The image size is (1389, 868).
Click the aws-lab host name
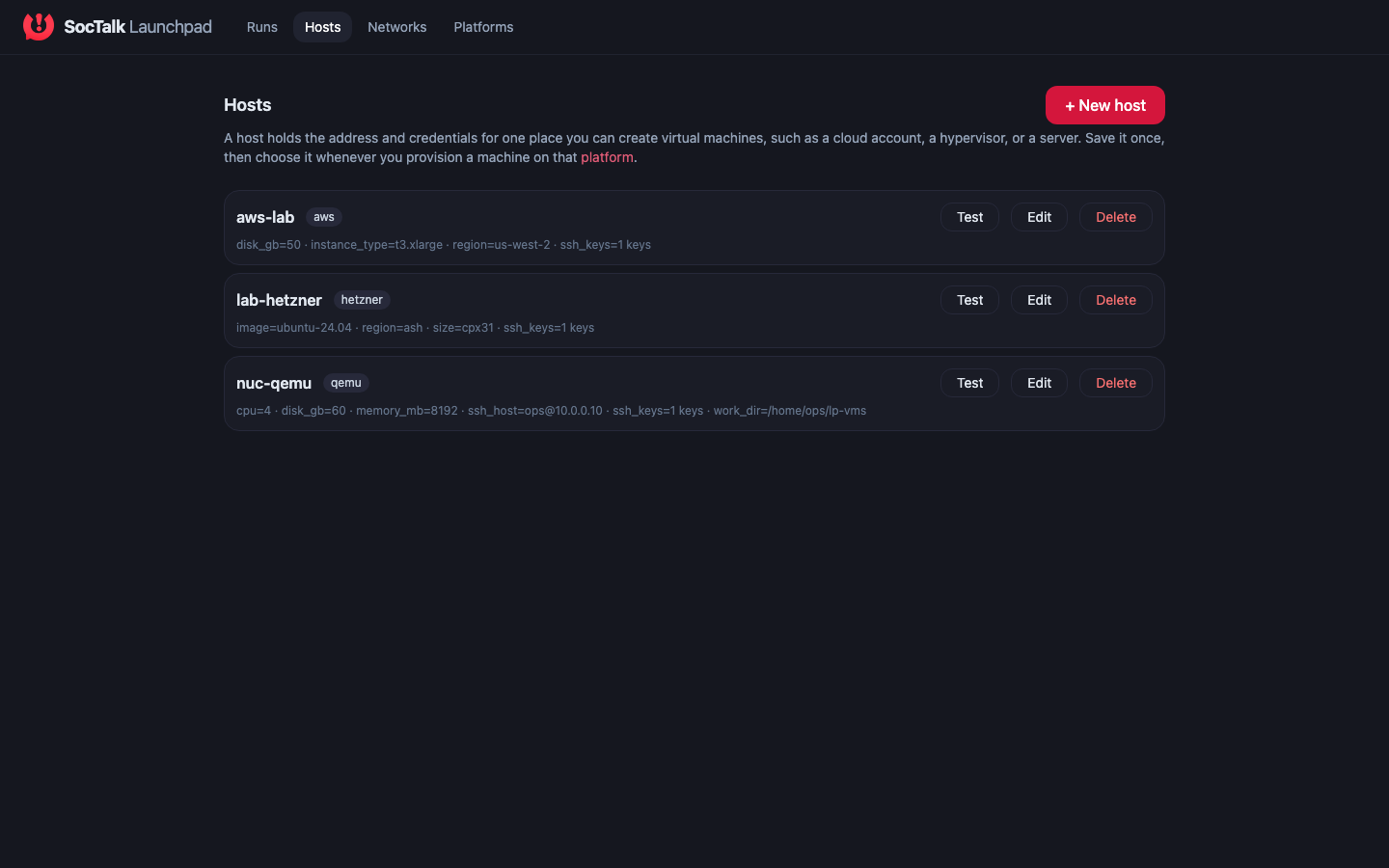point(265,217)
